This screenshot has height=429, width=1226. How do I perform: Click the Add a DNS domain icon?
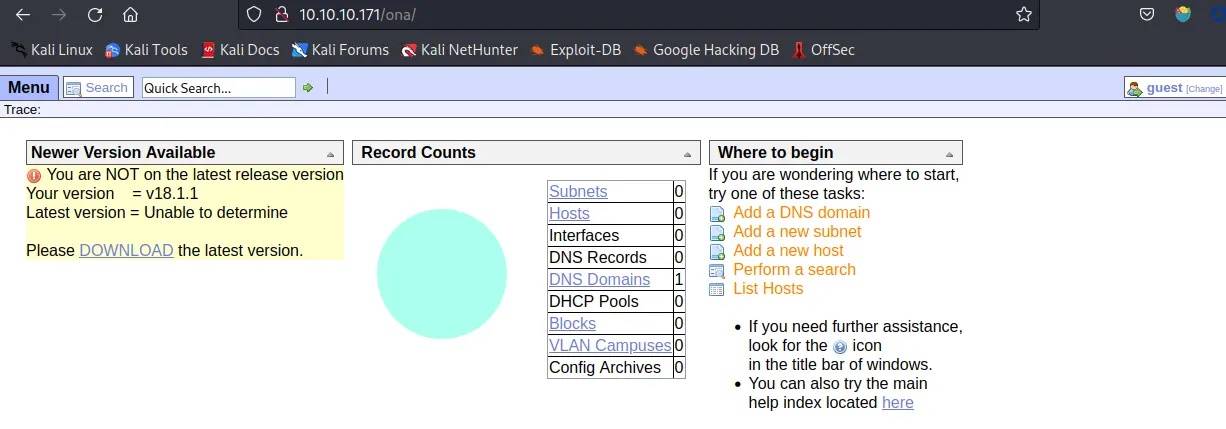(x=716, y=213)
